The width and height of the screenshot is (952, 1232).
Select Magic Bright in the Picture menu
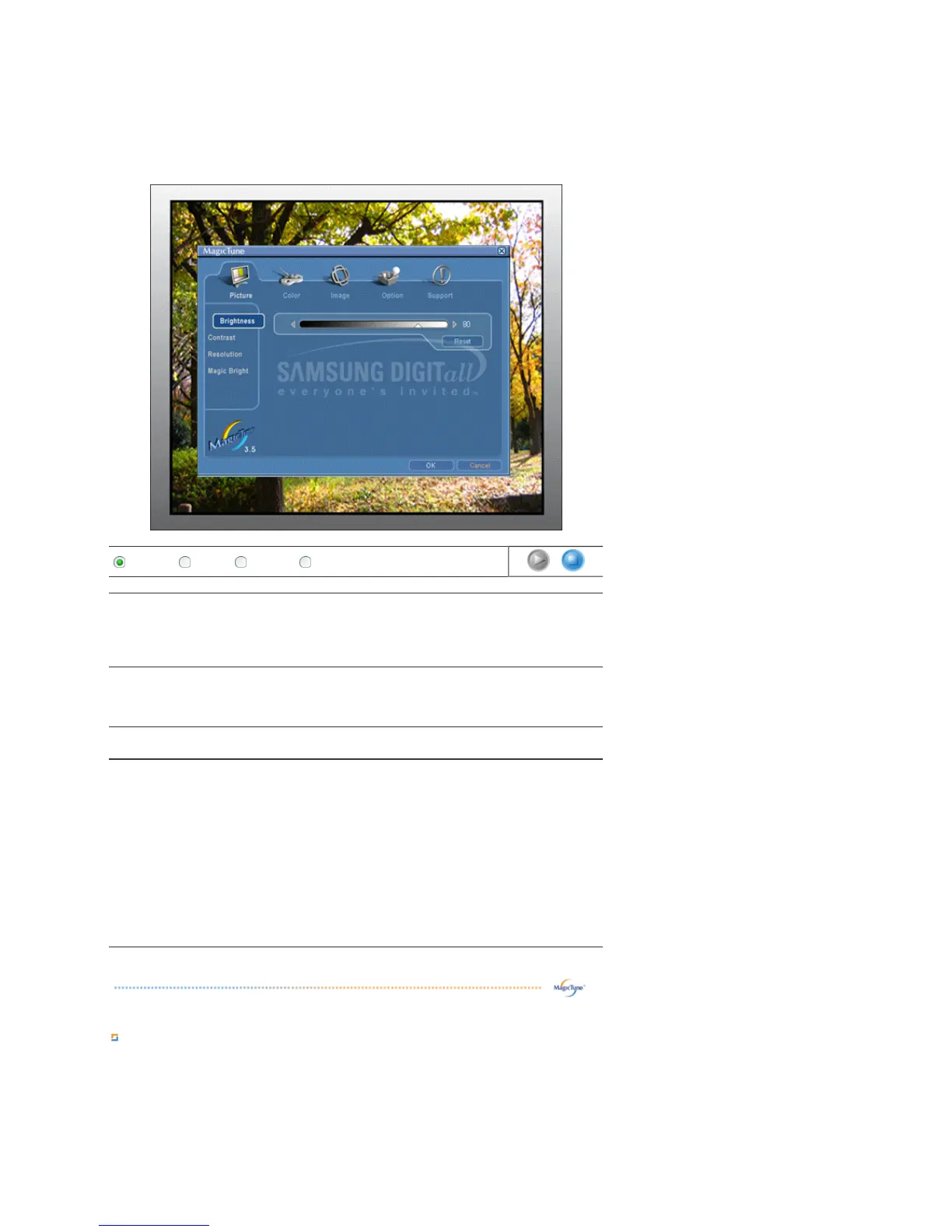click(x=228, y=371)
